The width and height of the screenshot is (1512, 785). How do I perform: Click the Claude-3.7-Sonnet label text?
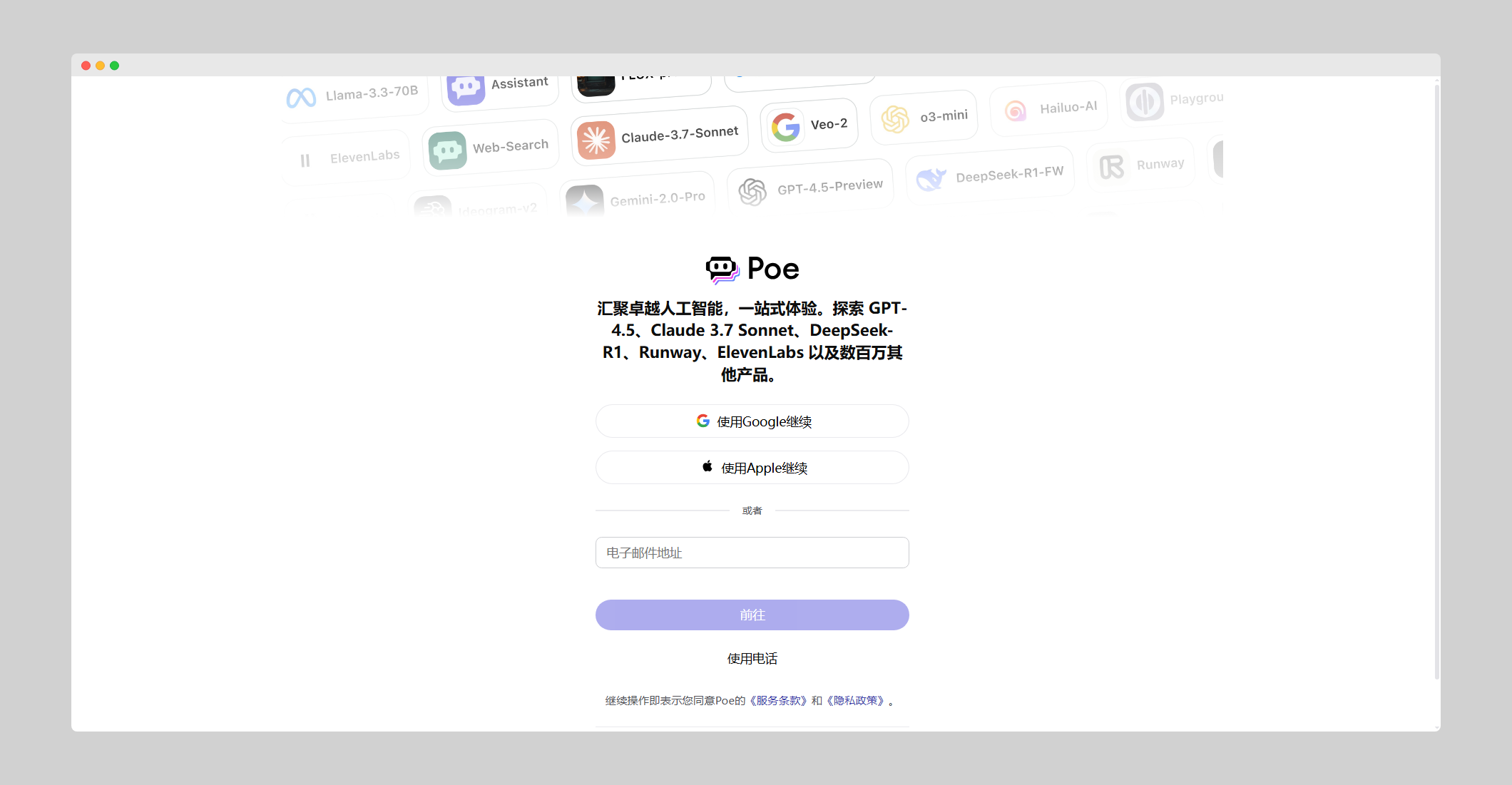pyautogui.click(x=680, y=134)
